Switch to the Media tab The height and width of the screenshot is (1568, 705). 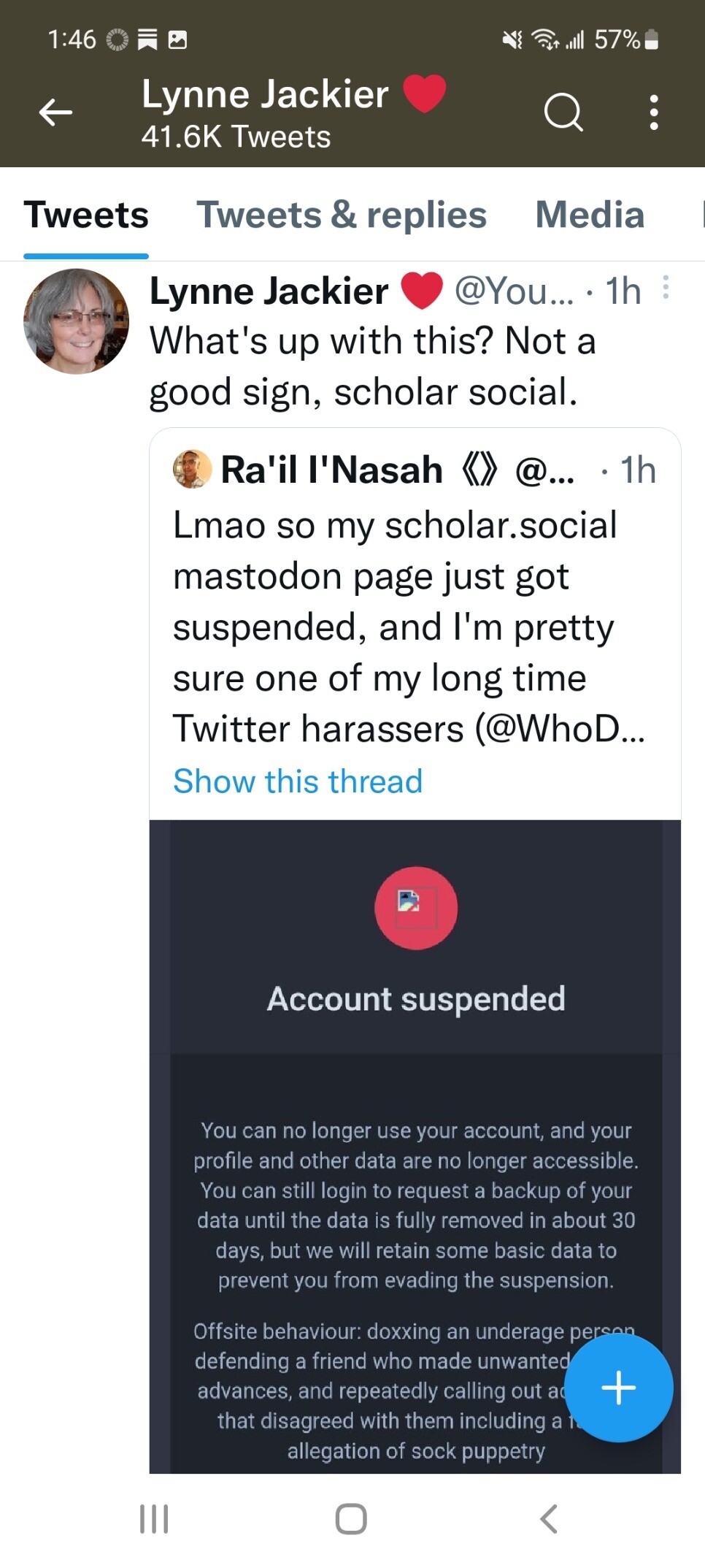tap(590, 215)
